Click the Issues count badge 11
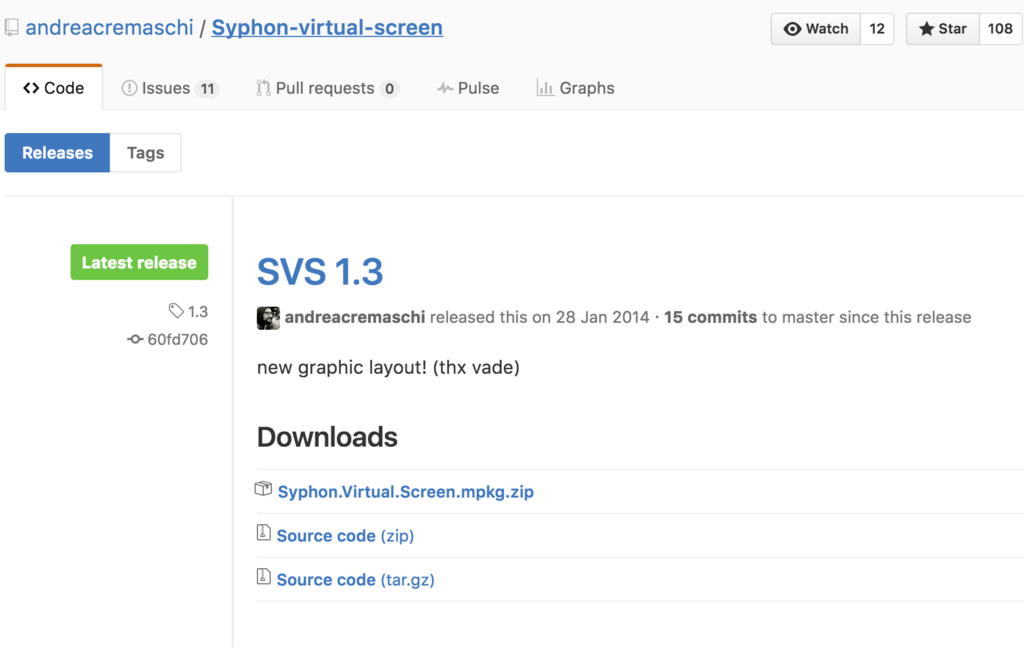1024x670 pixels. 207,89
